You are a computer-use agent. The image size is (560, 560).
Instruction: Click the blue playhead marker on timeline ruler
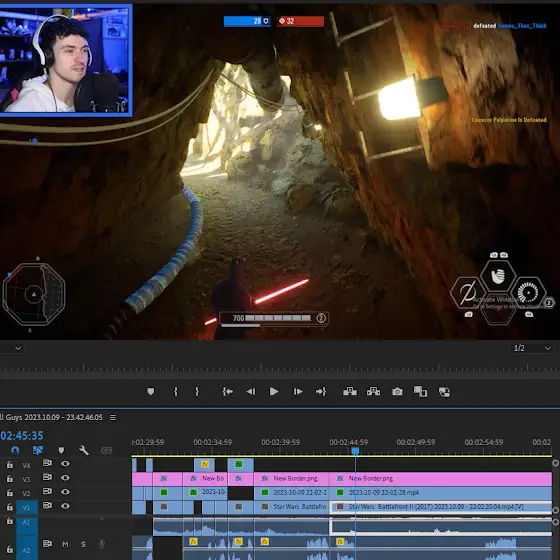tap(355, 451)
